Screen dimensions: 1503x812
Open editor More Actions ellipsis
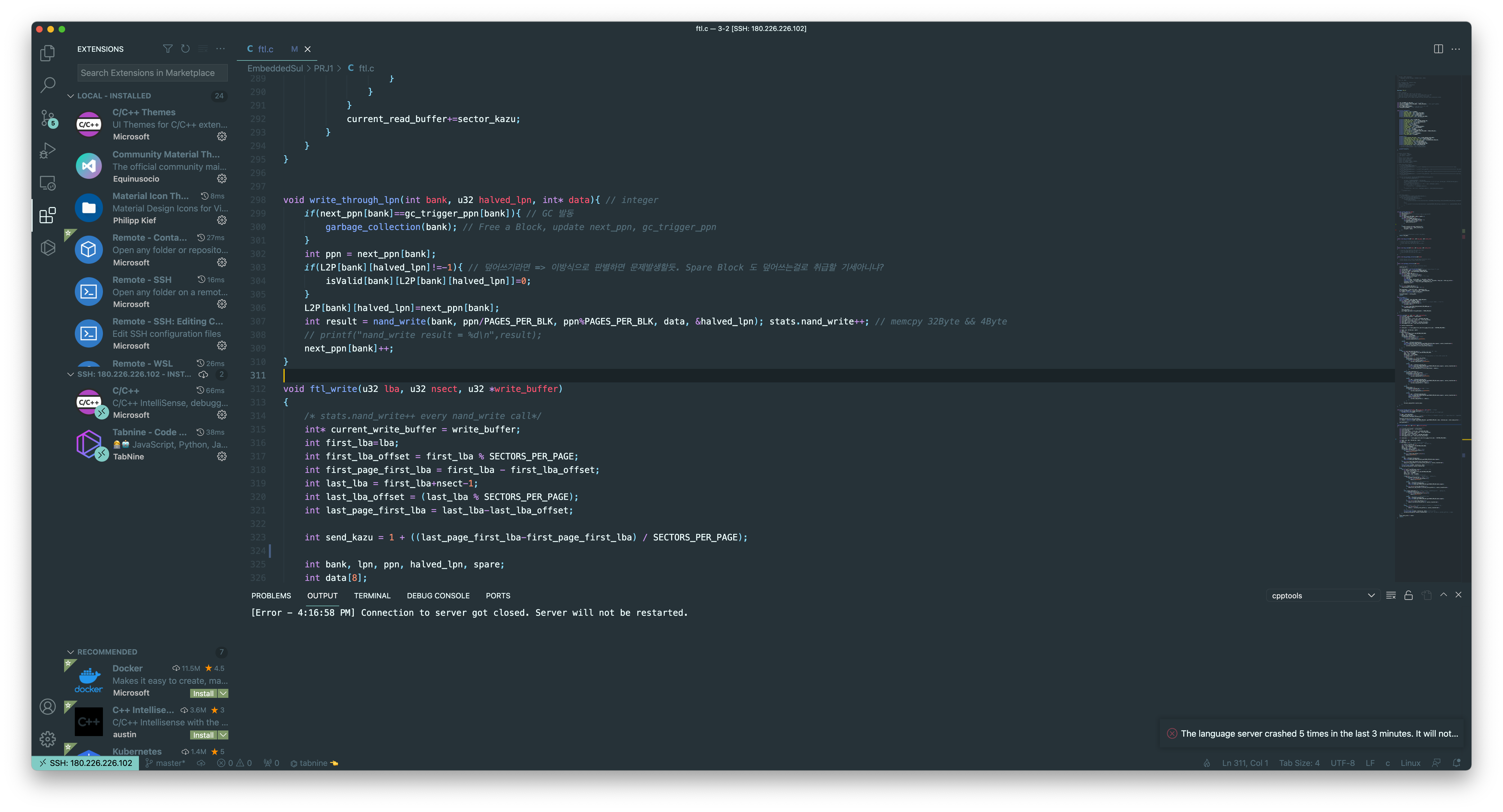(1456, 49)
